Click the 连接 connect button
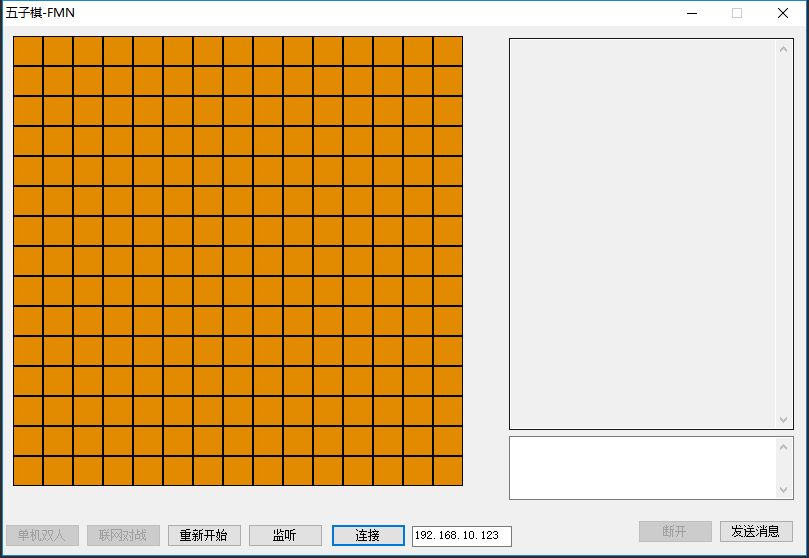This screenshot has height=558, width=809. pos(368,535)
